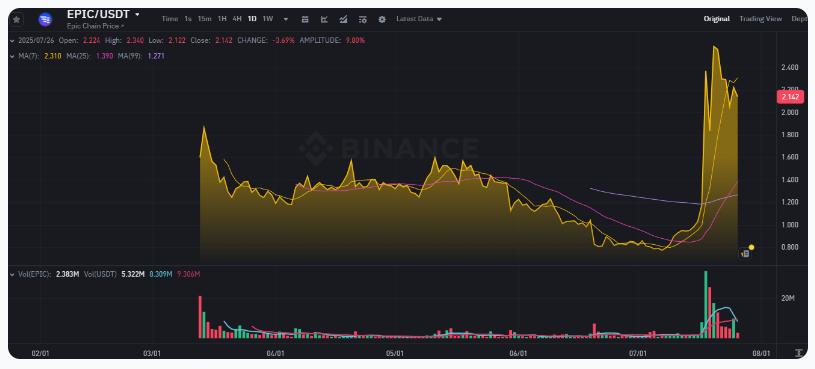Click the Vol(EPIC) value 2.383M
This screenshot has width=815, height=369.
pos(67,274)
